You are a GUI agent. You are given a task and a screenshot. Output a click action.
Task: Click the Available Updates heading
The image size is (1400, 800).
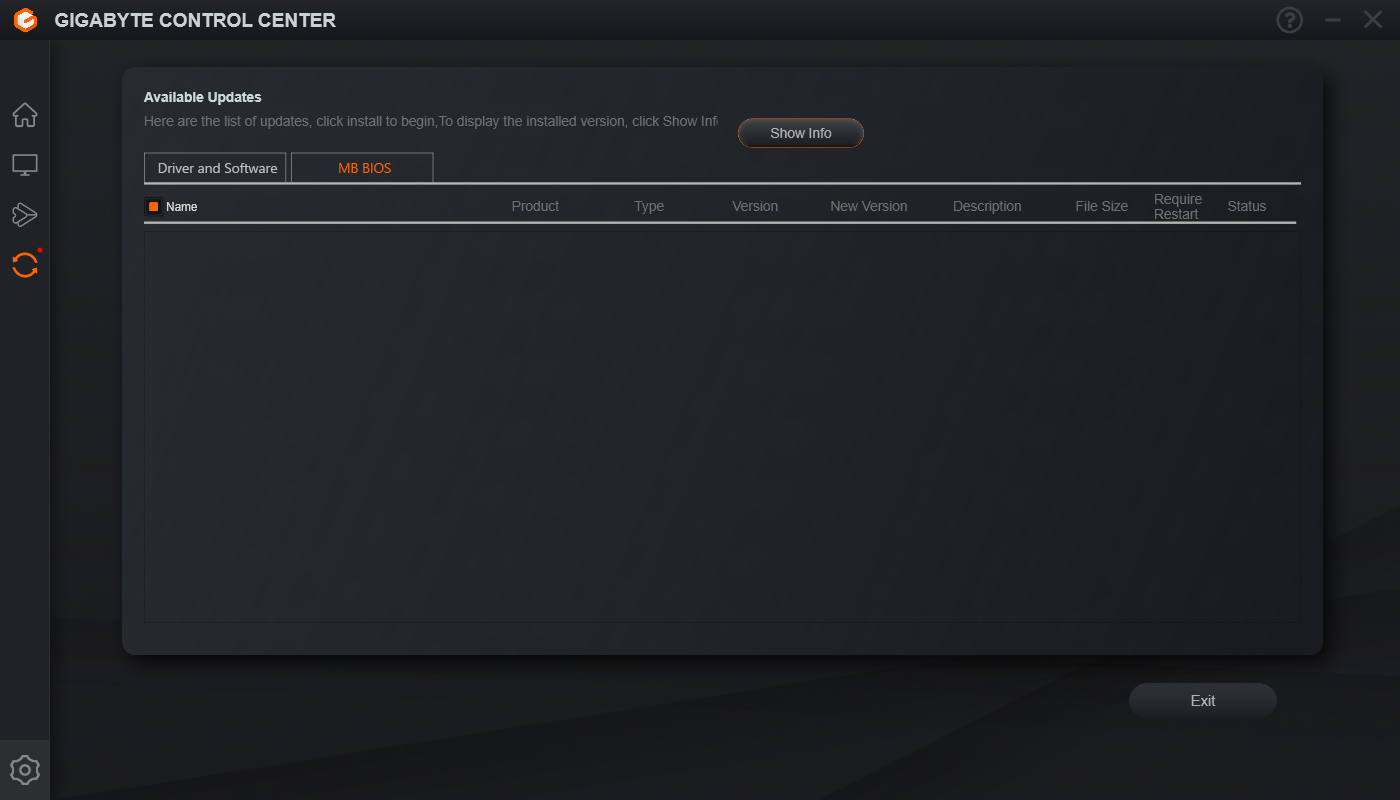point(203,97)
